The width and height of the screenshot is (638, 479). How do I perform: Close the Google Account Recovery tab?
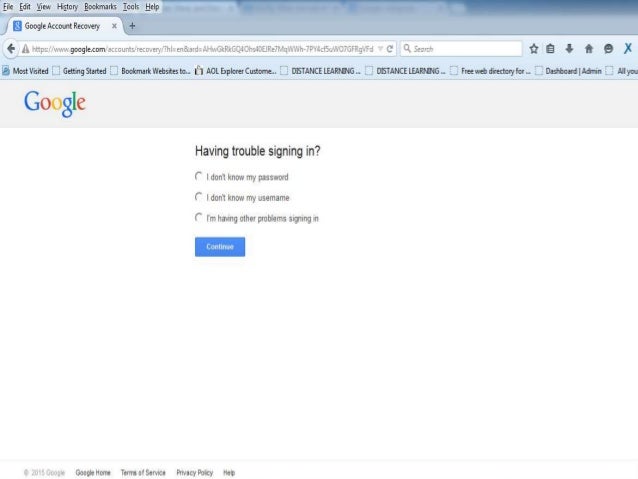click(114, 26)
